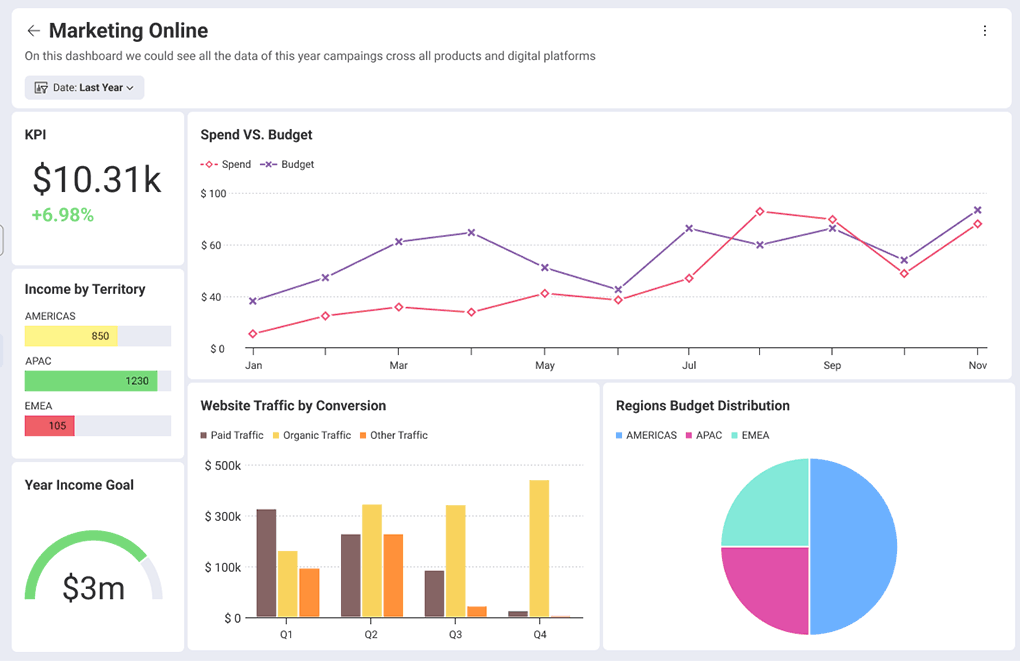Click the Q3 Paid Traffic brown bar

click(436, 595)
